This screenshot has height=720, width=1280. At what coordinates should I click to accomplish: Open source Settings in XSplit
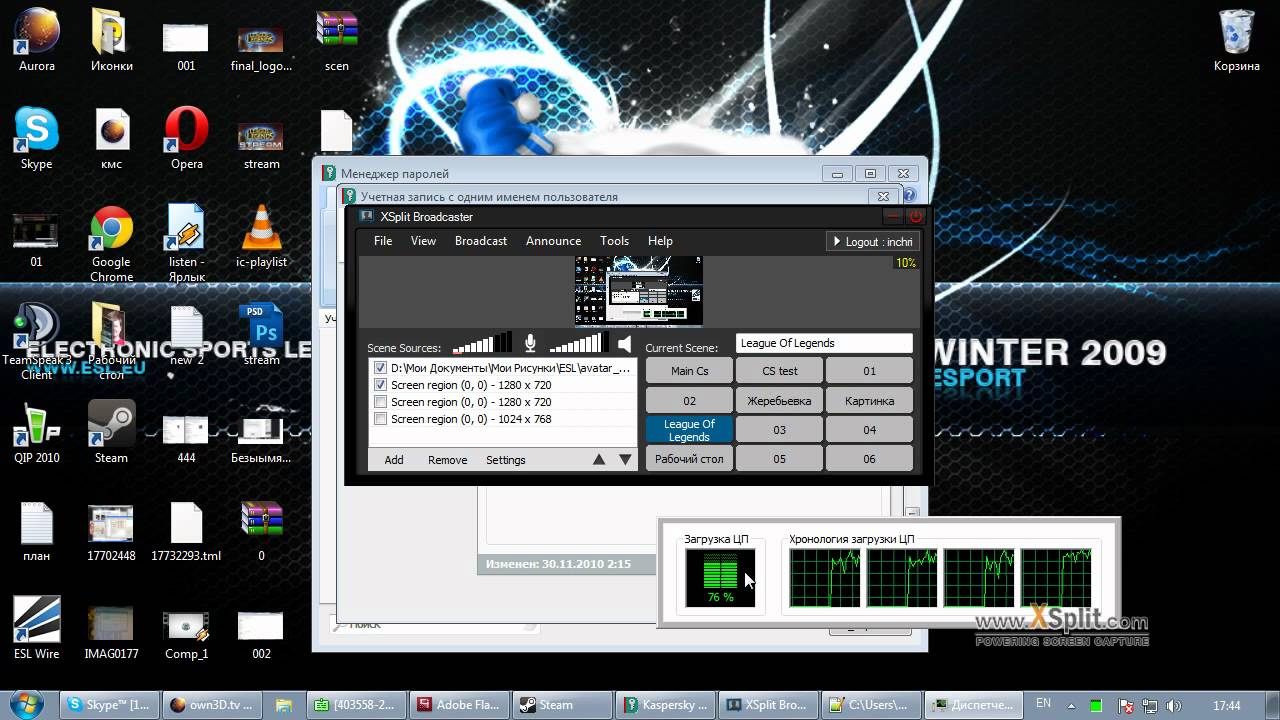coord(505,460)
